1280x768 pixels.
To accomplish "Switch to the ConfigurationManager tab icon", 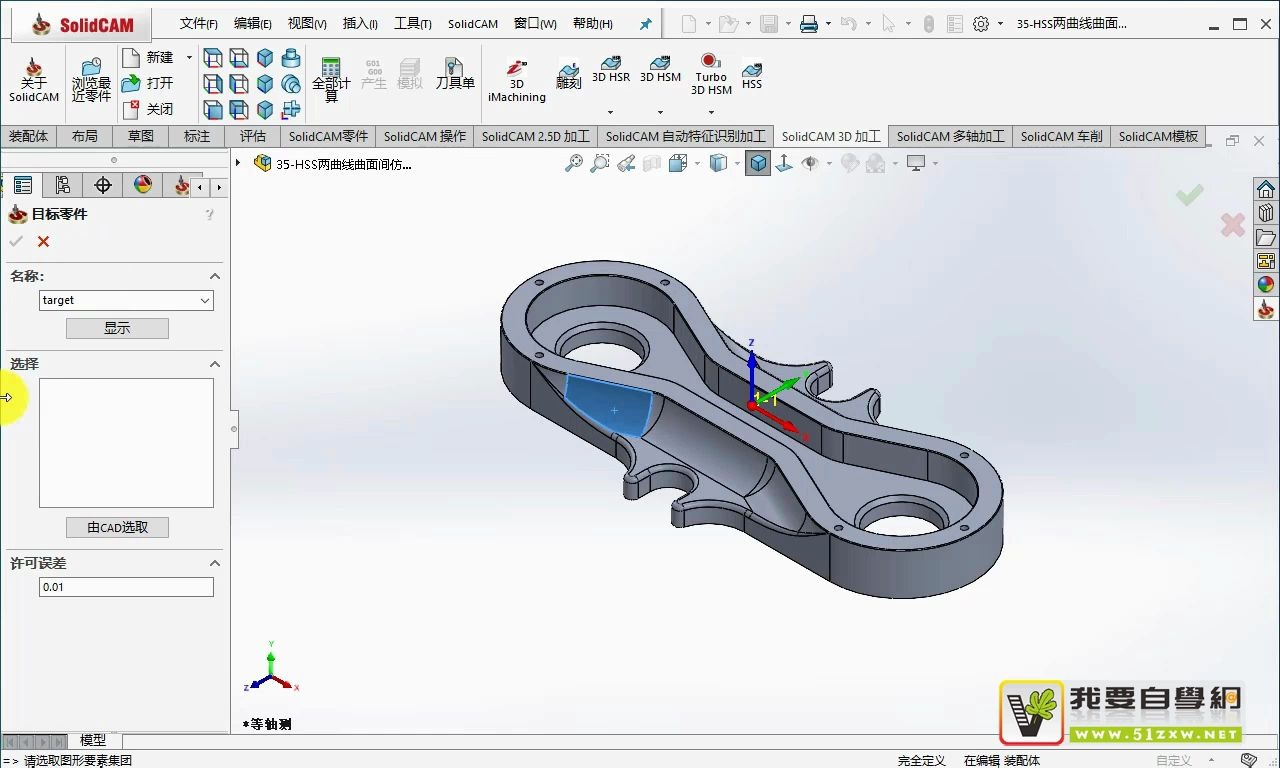I will pos(62,185).
